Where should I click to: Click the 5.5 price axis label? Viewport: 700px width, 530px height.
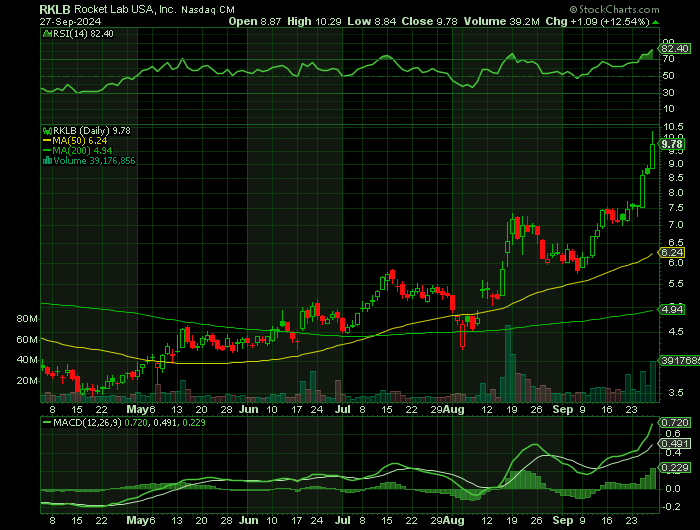tap(676, 284)
